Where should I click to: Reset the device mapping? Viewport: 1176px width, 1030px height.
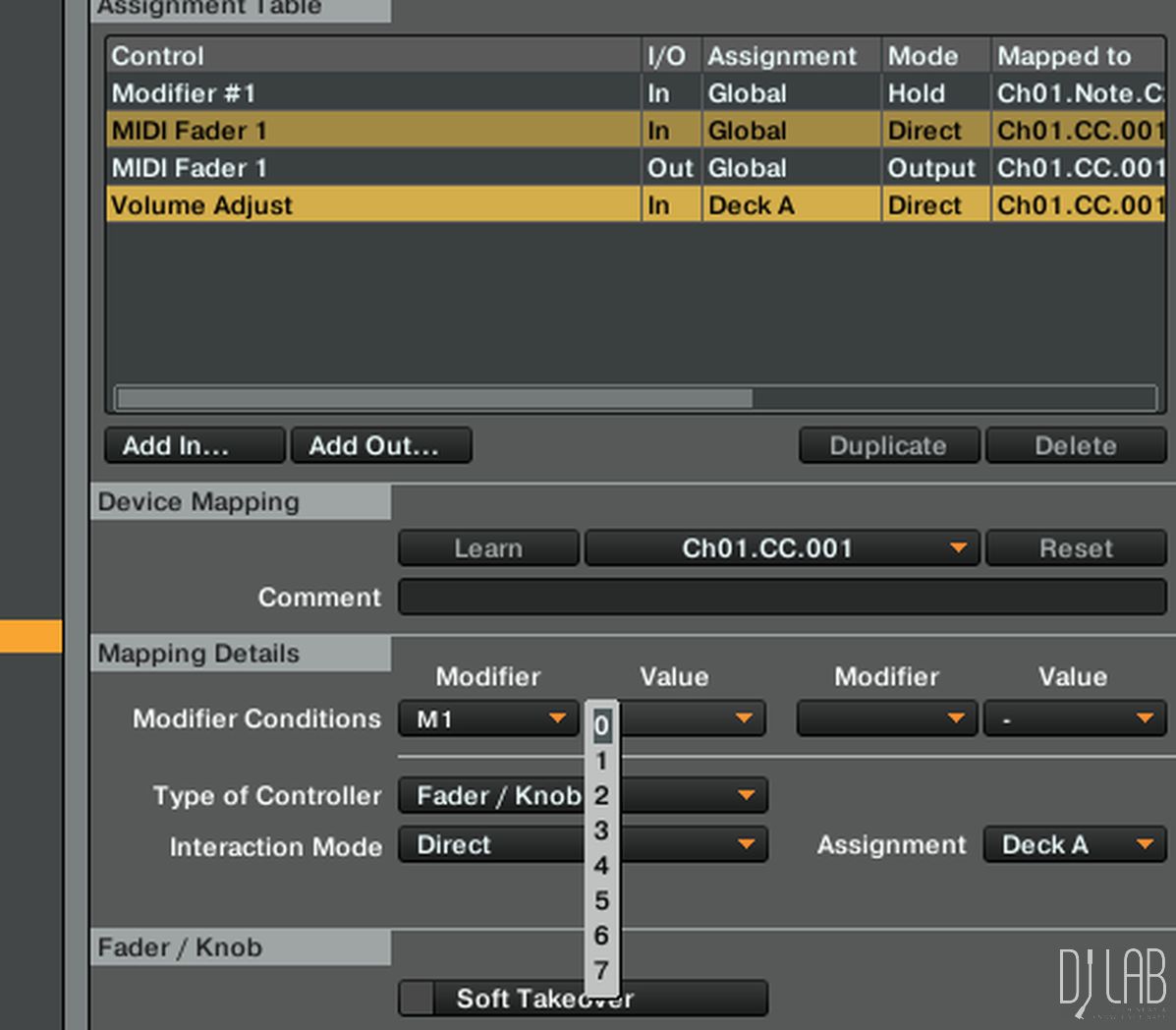[1075, 548]
